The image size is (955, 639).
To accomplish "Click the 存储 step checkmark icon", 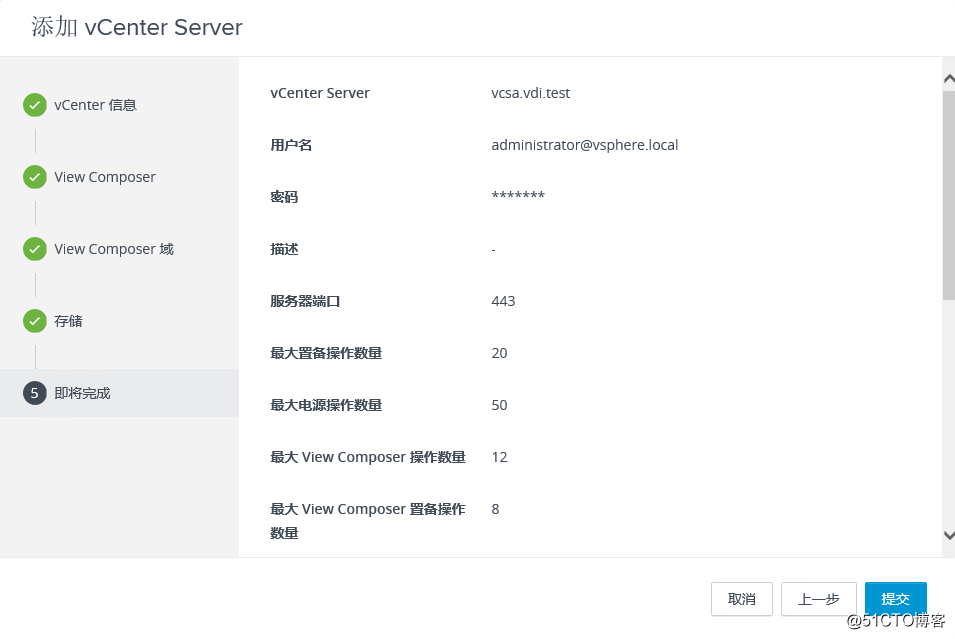I will pyautogui.click(x=35, y=320).
